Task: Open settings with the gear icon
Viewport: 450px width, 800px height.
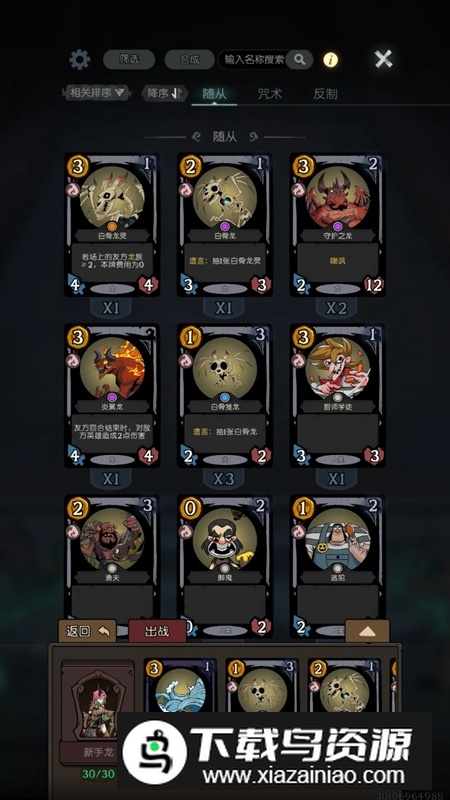Action: tap(80, 60)
